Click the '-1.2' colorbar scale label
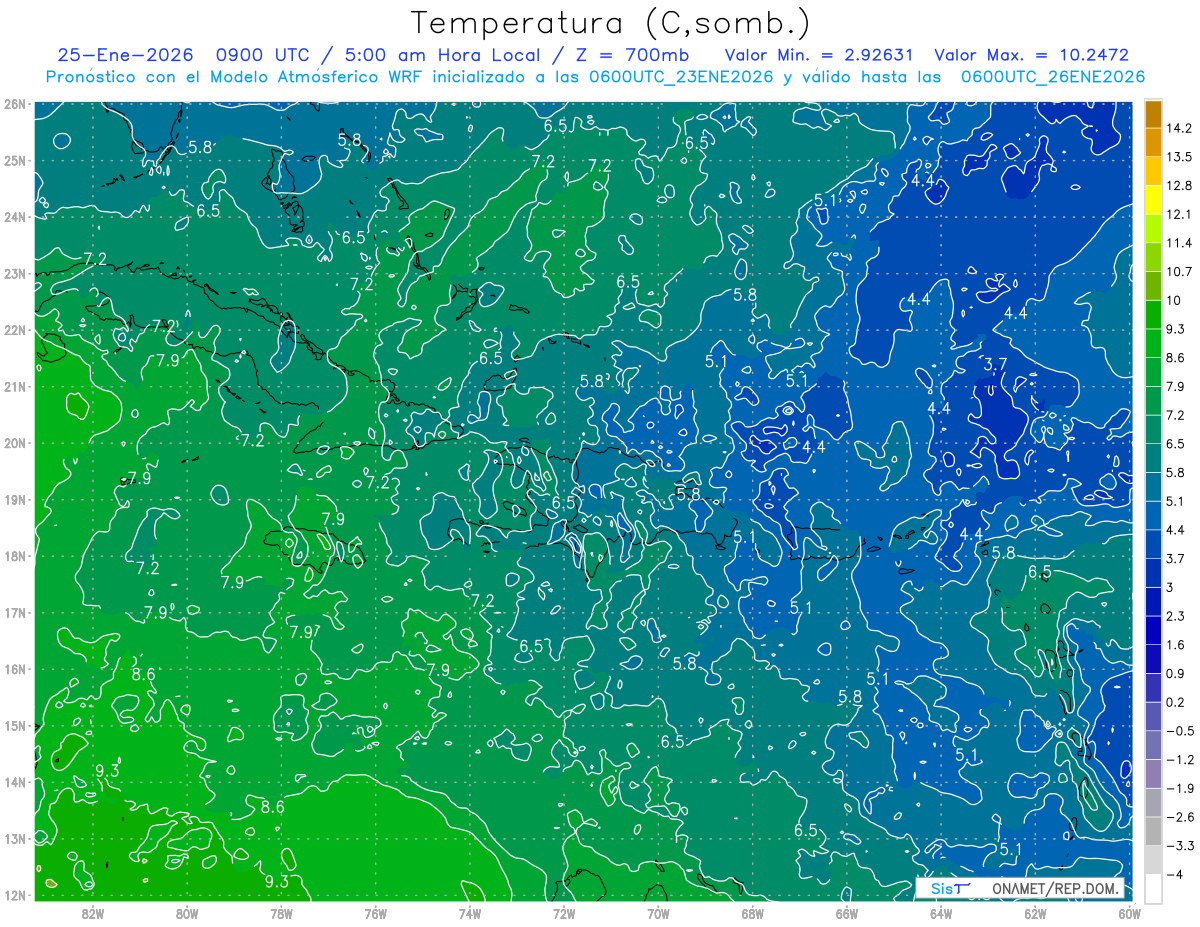Viewport: 1200px width, 927px height. (x=1182, y=759)
